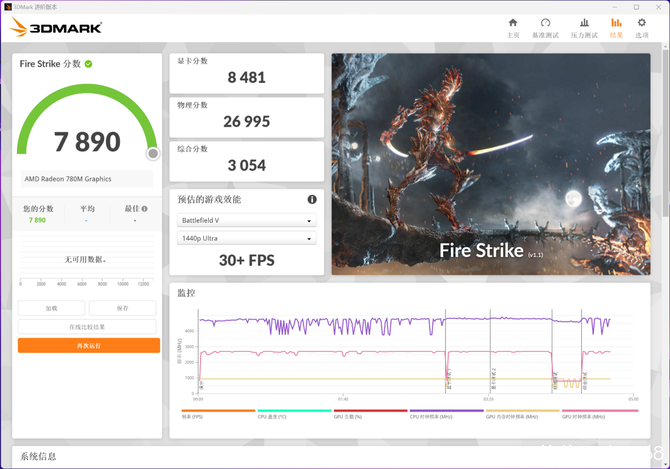
Task: Click the 3DMARK logo
Action: pos(57,28)
